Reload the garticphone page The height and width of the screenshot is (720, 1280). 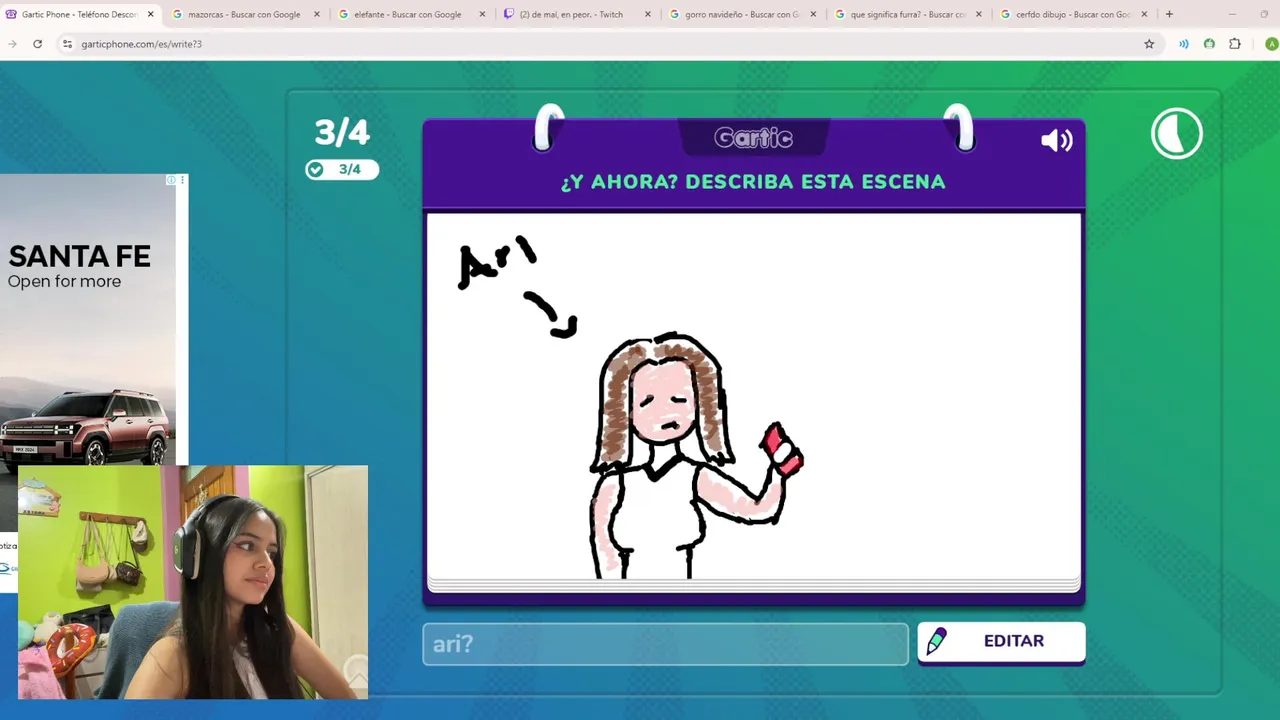click(37, 44)
